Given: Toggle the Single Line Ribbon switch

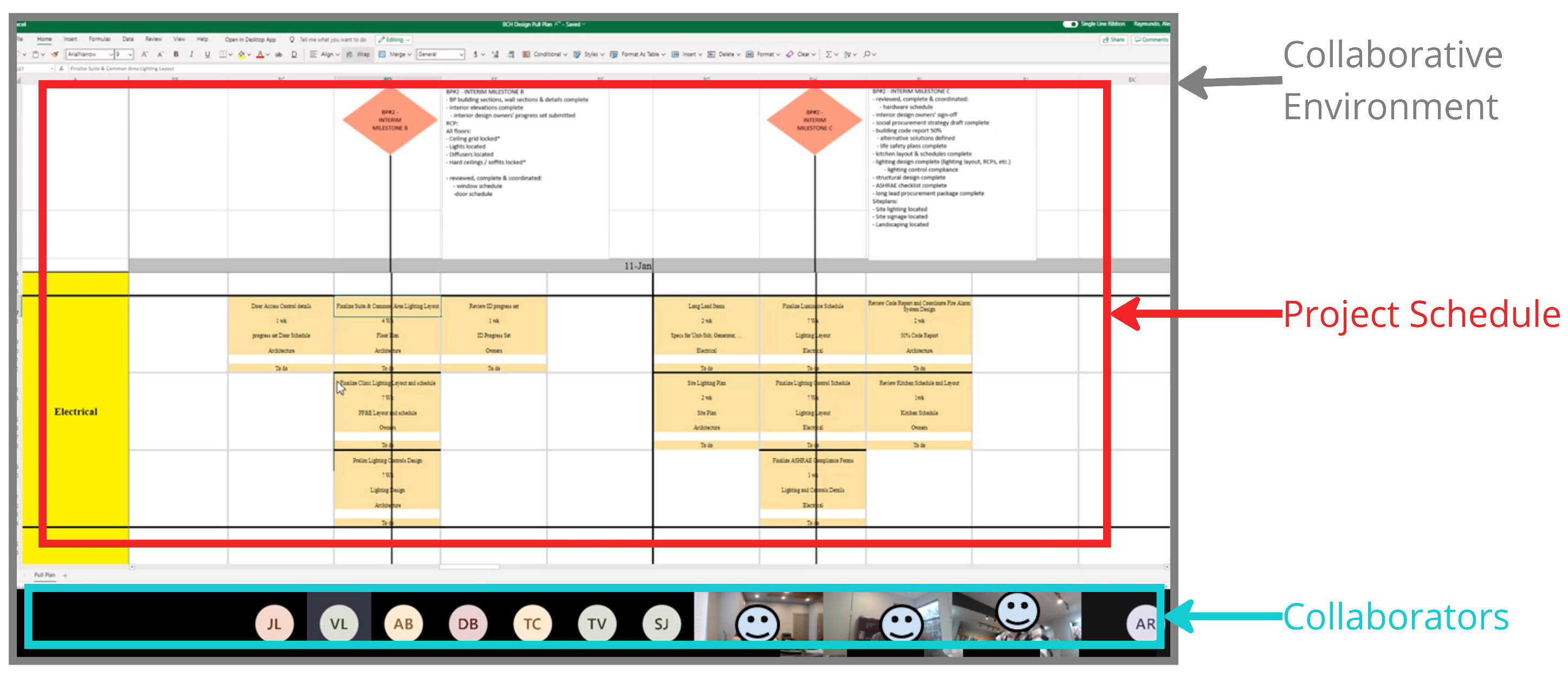Looking at the screenshot, I should (1070, 24).
